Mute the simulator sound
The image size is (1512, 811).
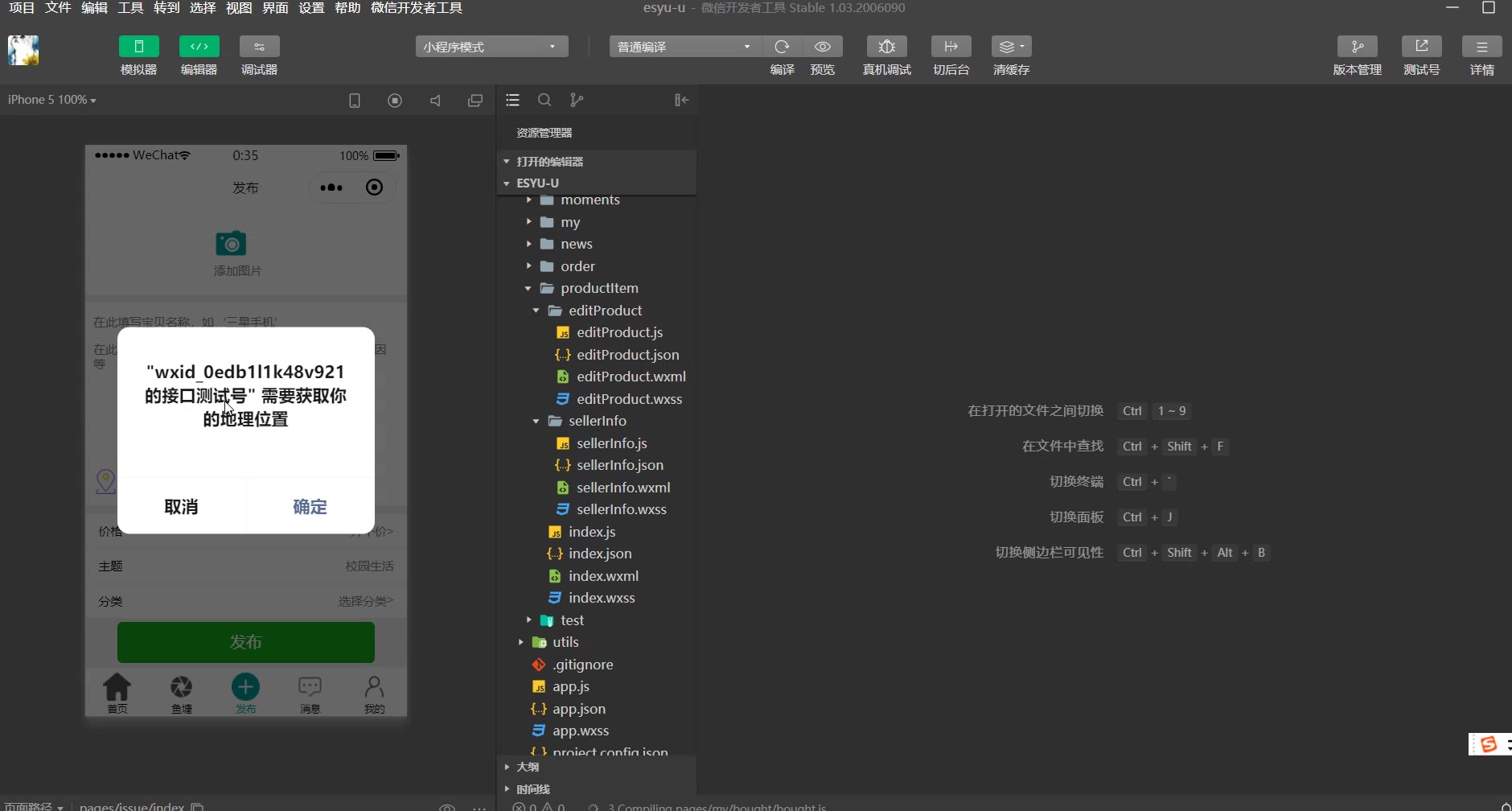(435, 101)
